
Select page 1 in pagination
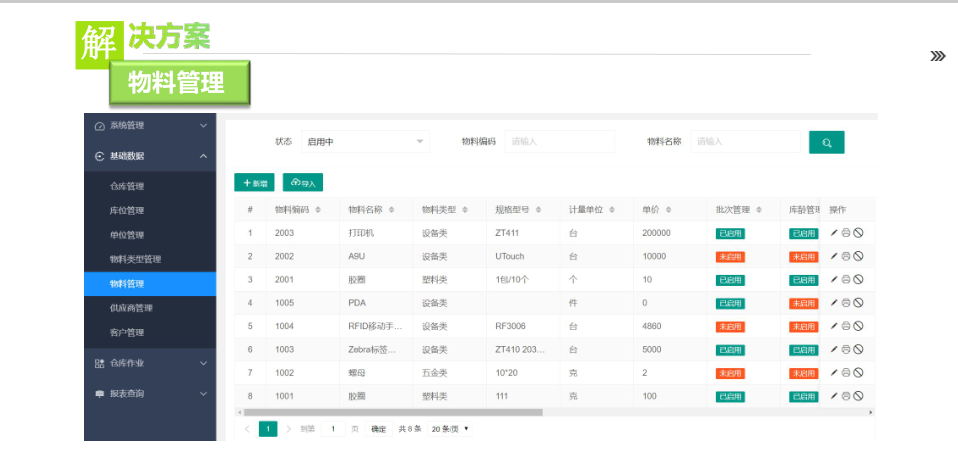pos(268,429)
